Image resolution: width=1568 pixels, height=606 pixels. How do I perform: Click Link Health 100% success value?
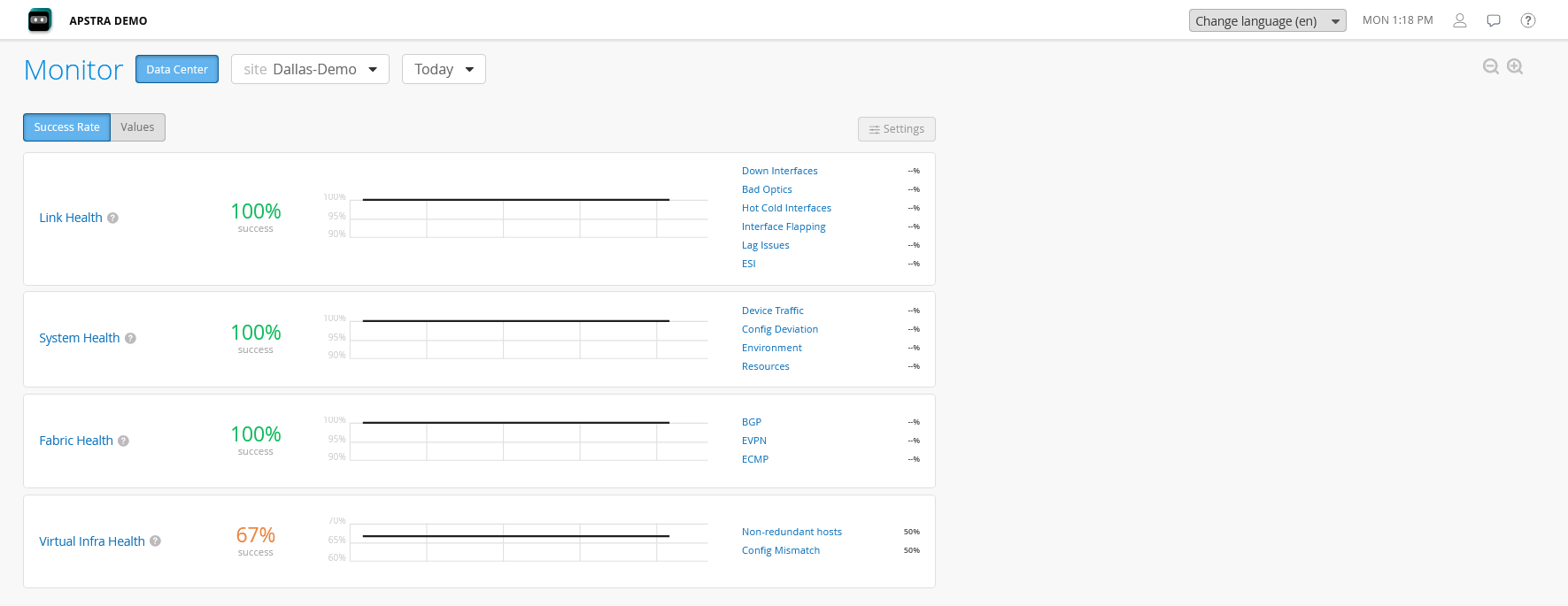click(256, 211)
